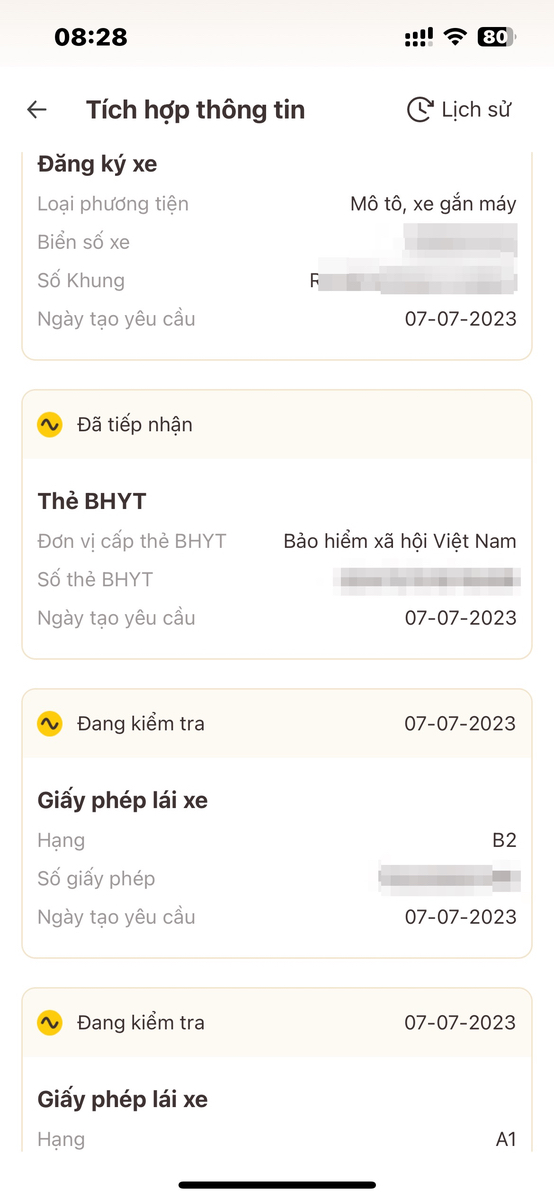Tap the blurred Biển số xe value
The height and width of the screenshot is (1200, 554).
(x=461, y=242)
